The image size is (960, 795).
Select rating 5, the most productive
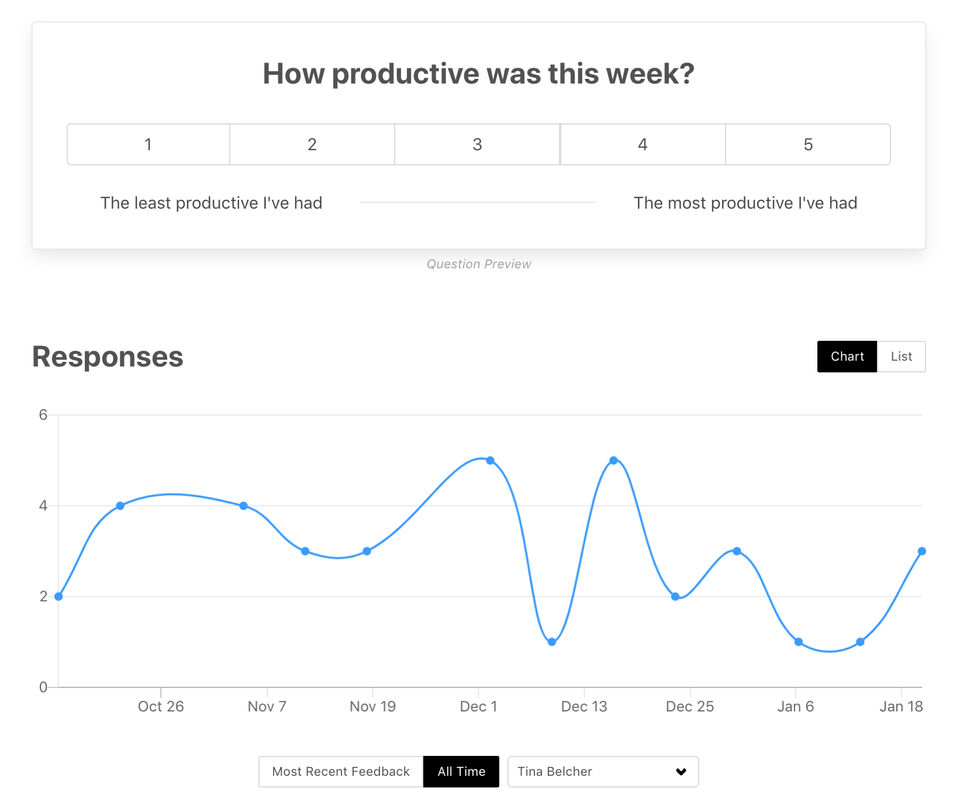[808, 145]
